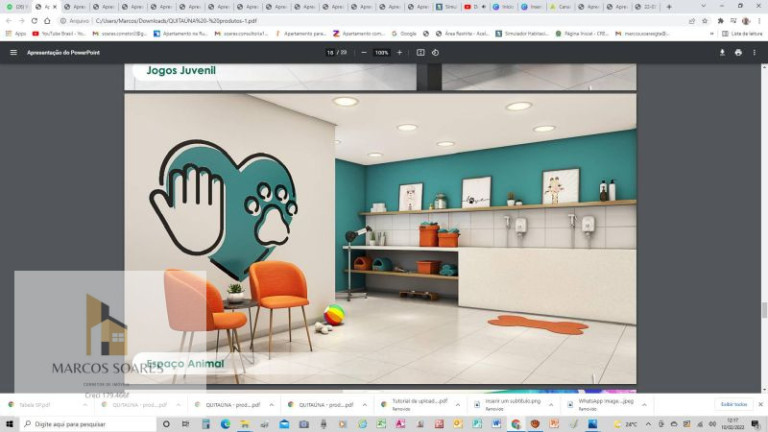Open the Lista de leitura reading list

coord(742,33)
